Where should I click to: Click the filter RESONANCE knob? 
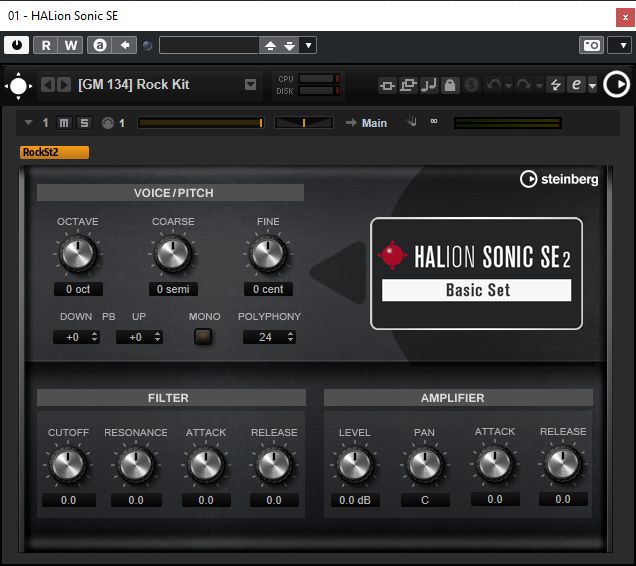coord(136,465)
